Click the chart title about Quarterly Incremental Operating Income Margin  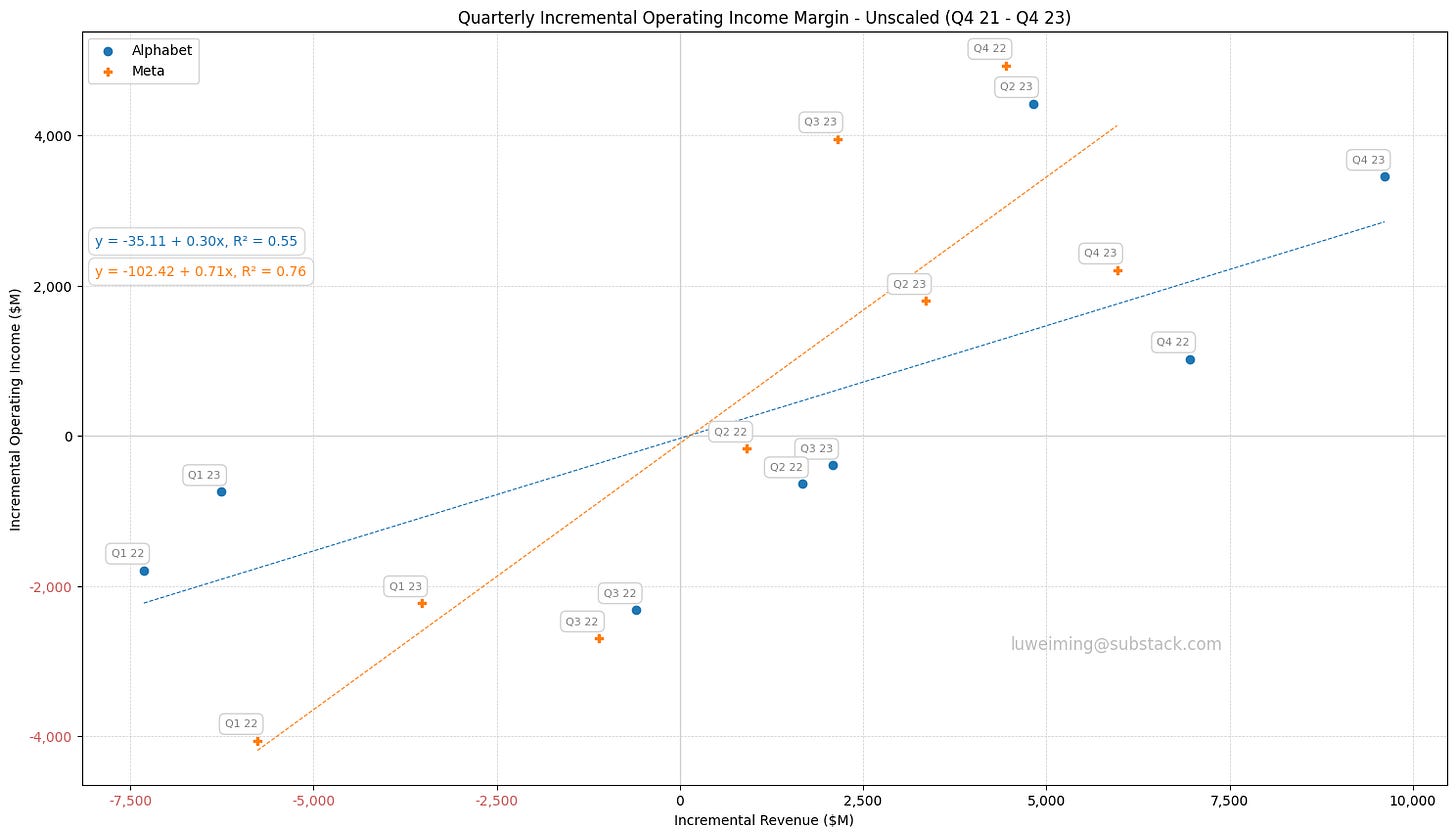765,17
